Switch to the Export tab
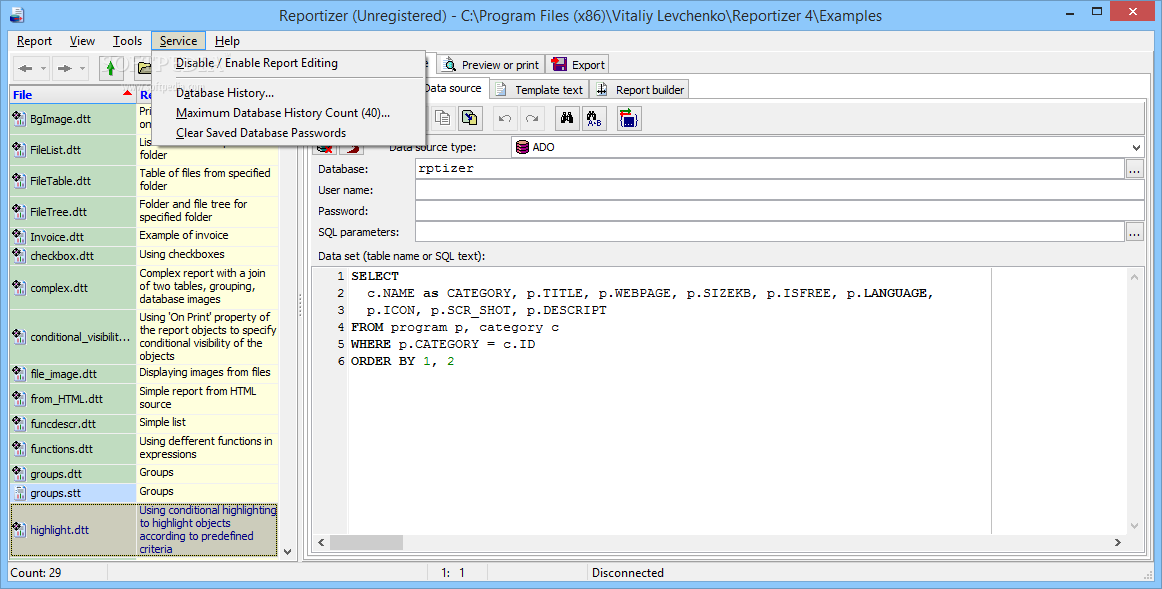Image resolution: width=1162 pixels, height=589 pixels. [579, 65]
